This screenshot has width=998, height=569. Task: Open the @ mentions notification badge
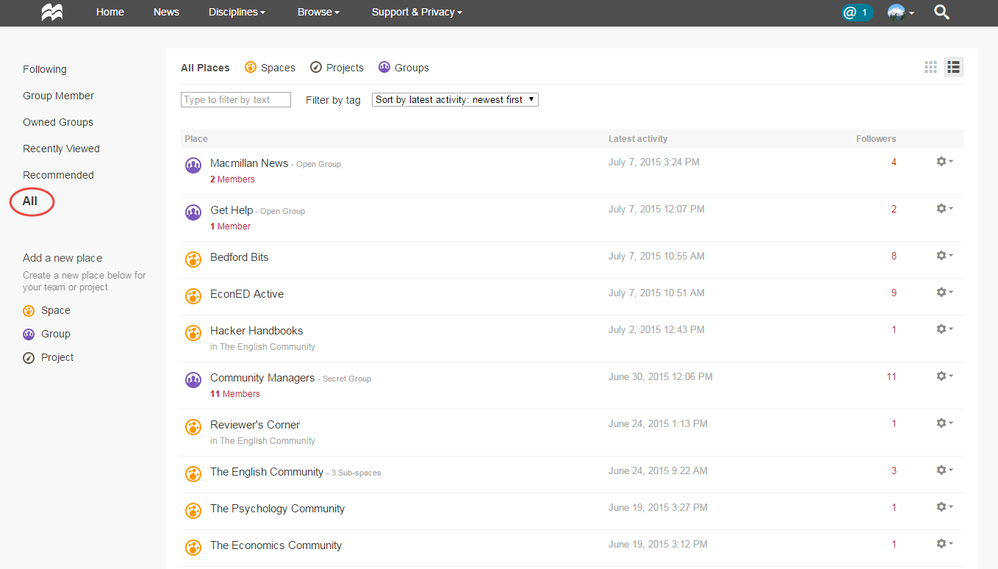pos(857,12)
